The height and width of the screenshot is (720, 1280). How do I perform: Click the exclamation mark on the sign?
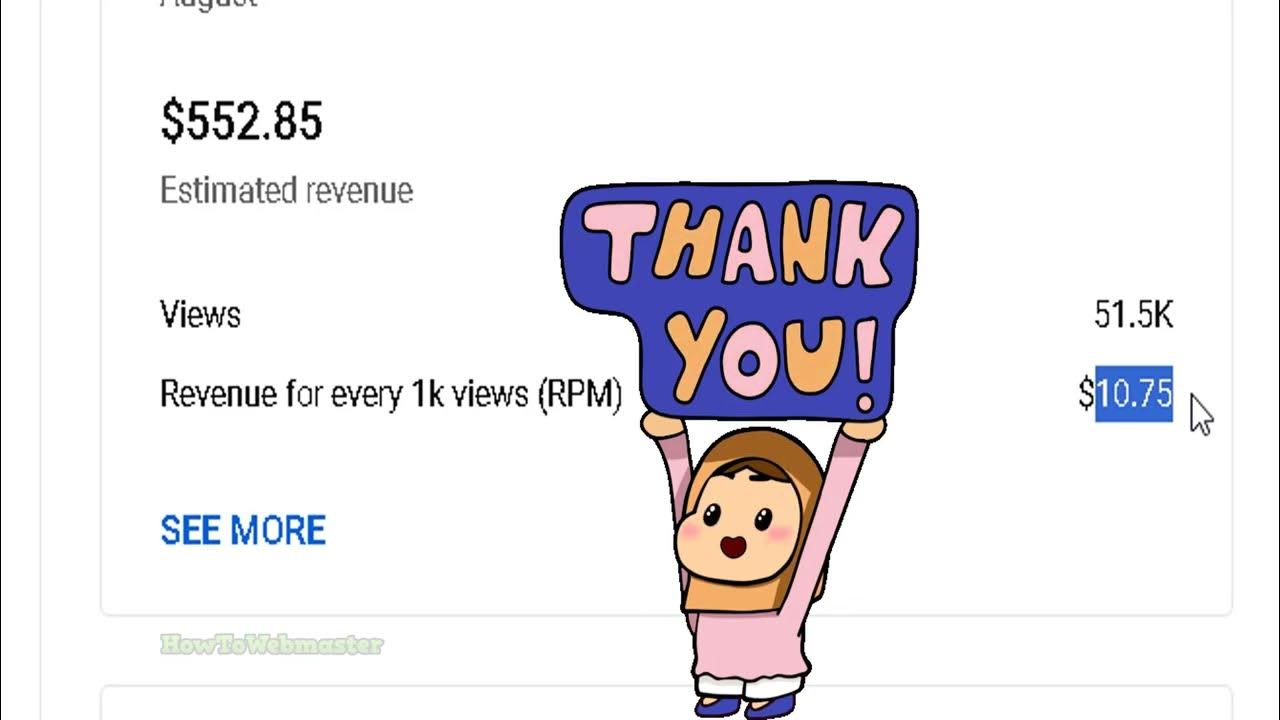[863, 367]
